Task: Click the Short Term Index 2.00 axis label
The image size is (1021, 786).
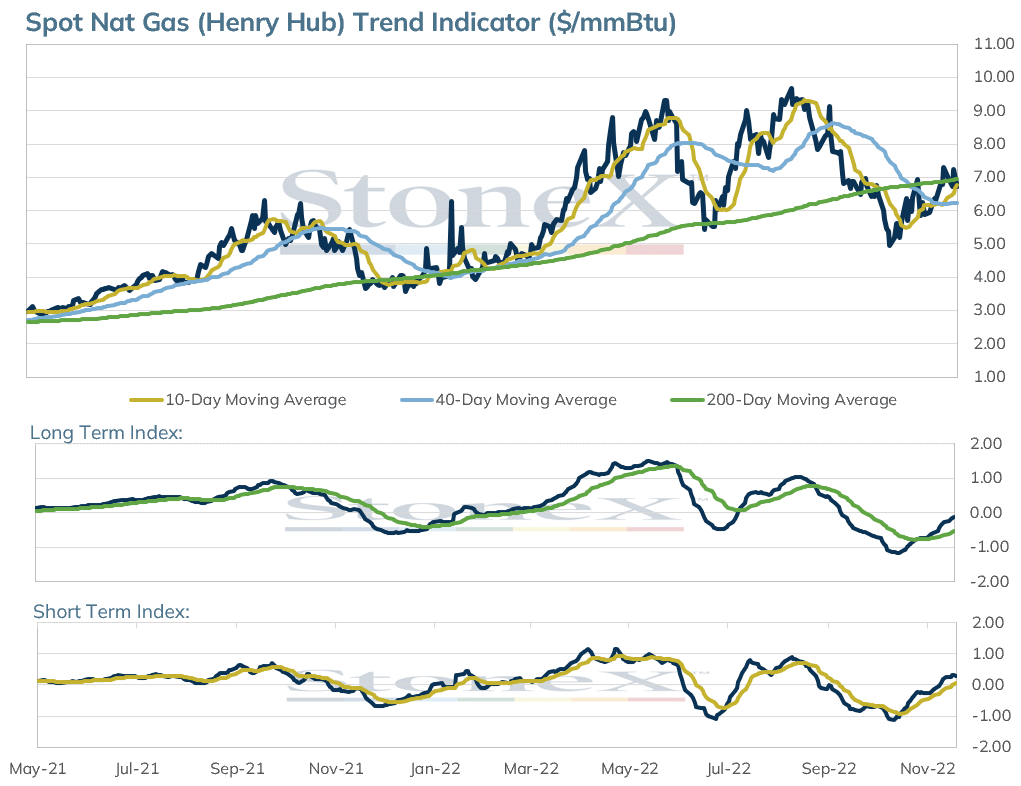Action: coord(988,623)
